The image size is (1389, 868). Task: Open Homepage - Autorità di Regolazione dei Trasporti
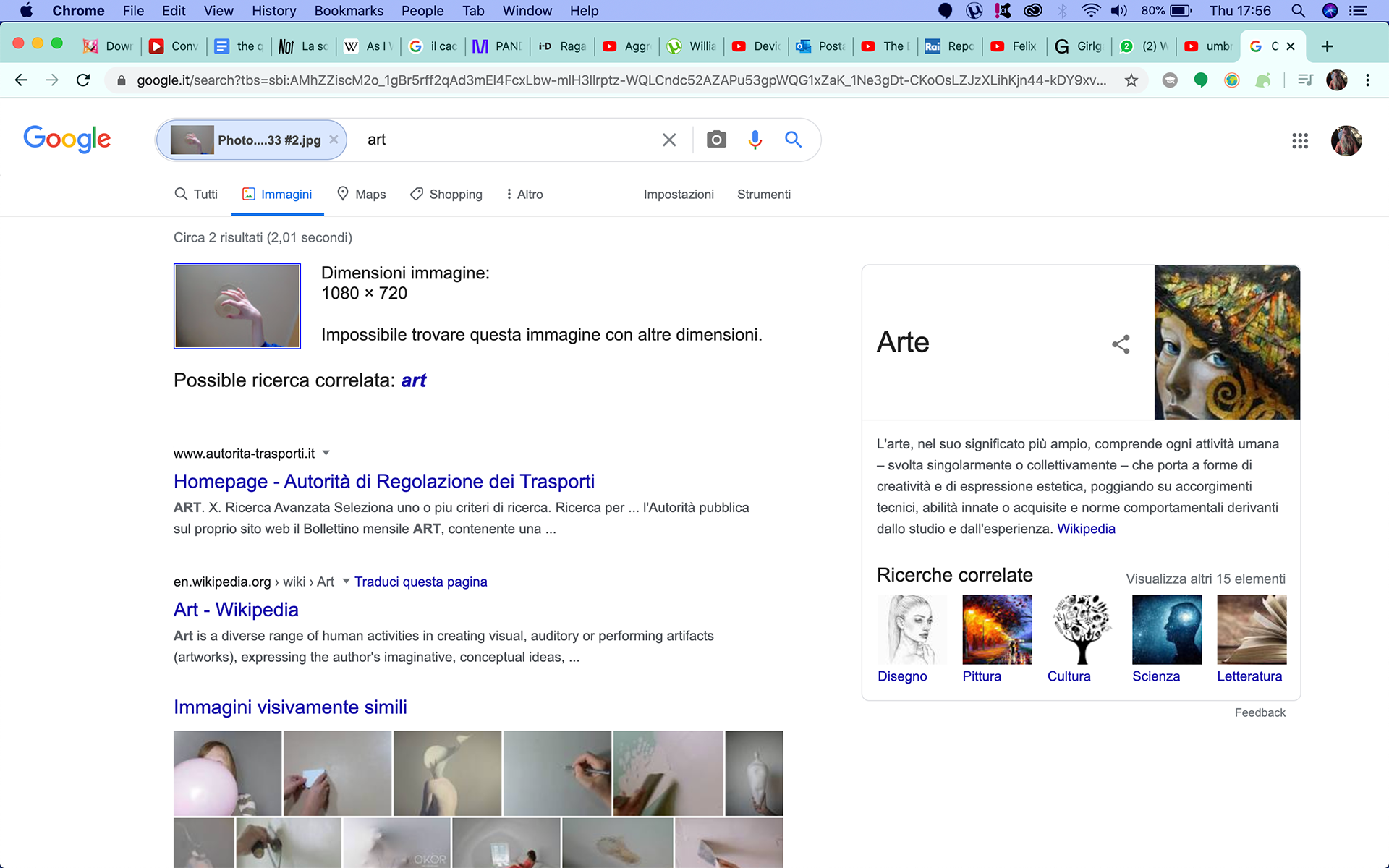tap(384, 482)
